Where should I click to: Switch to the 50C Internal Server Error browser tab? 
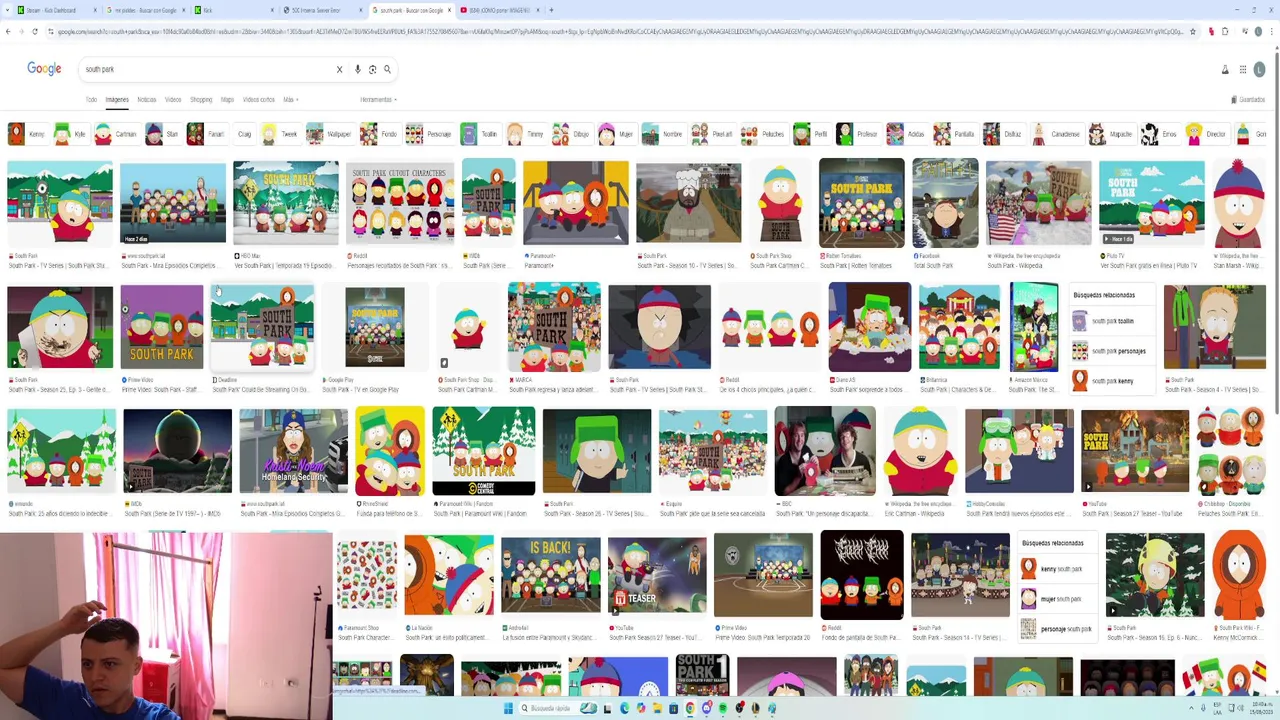322,10
